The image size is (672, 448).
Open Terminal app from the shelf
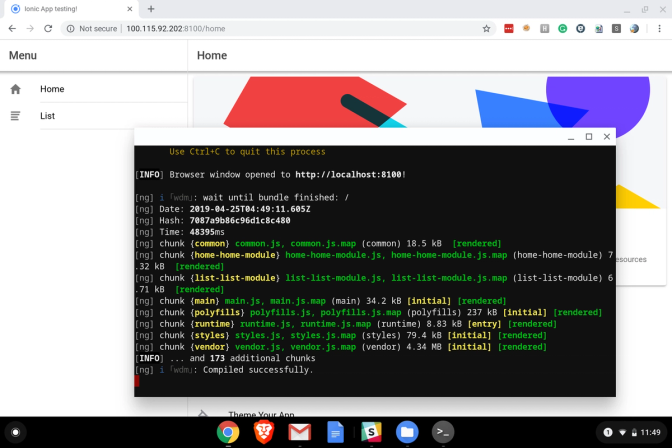[x=443, y=432]
